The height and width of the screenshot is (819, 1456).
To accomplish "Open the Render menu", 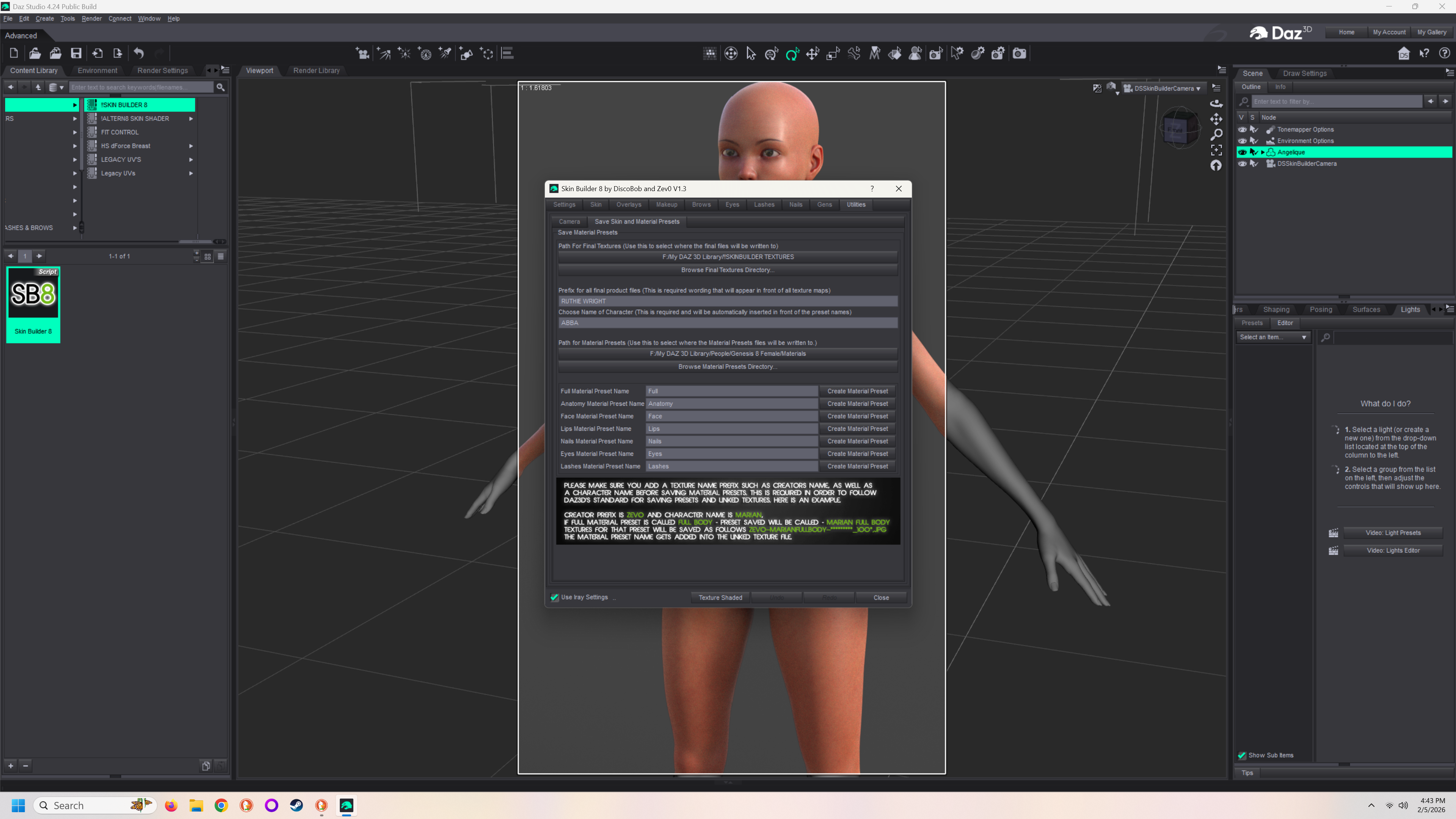I will point(91,19).
